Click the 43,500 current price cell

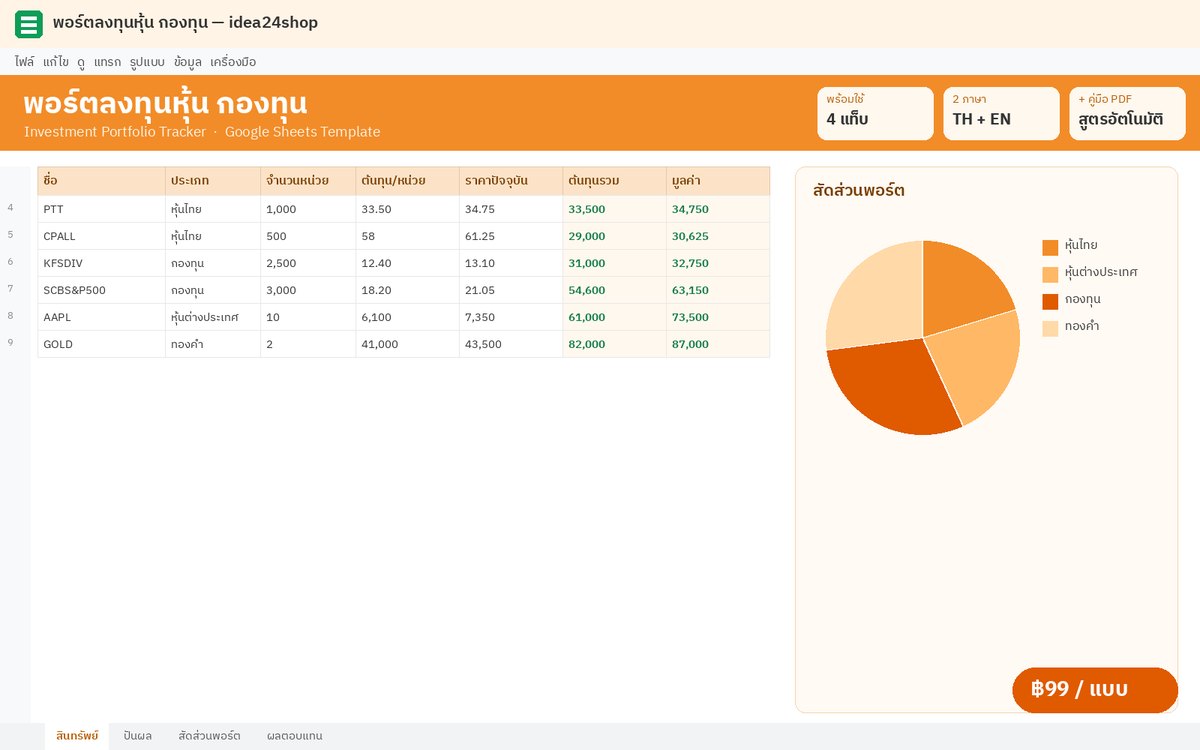point(511,344)
